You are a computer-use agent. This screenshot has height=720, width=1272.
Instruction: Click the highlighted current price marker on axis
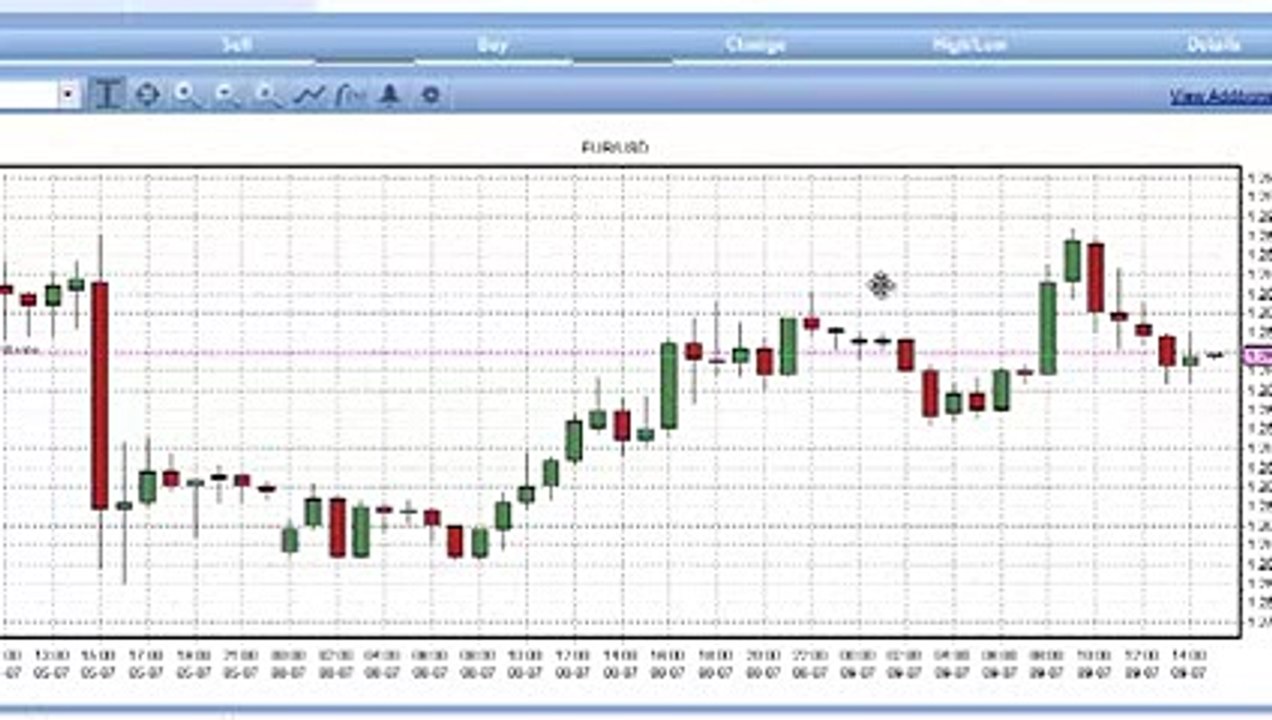[1257, 355]
